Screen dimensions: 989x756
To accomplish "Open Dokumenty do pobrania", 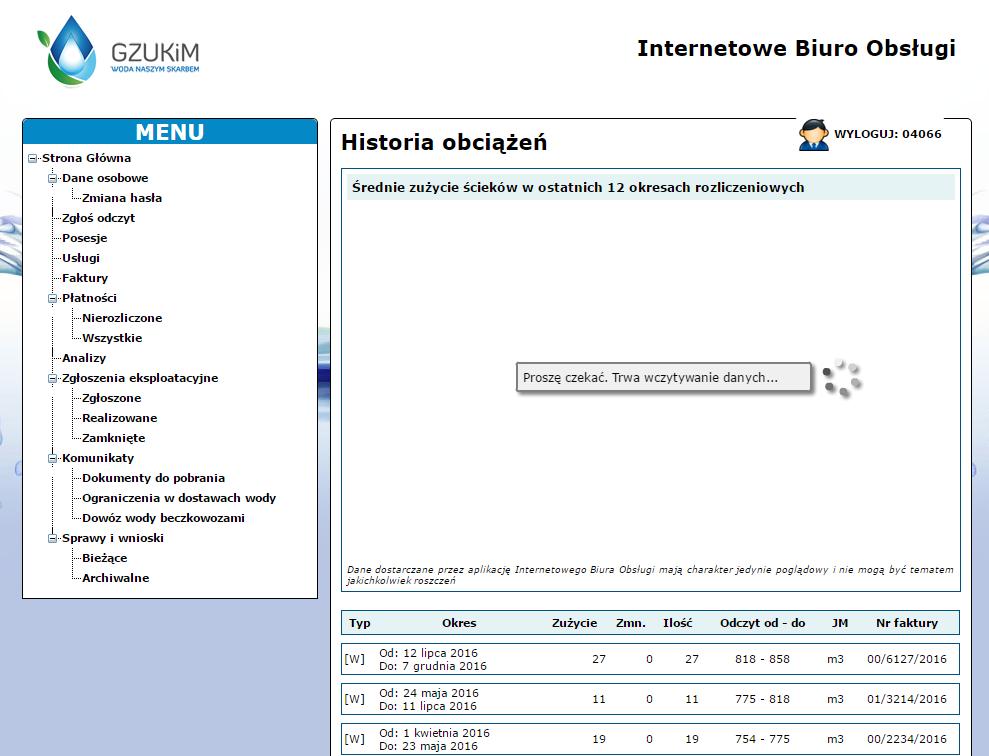I will click(x=153, y=479).
